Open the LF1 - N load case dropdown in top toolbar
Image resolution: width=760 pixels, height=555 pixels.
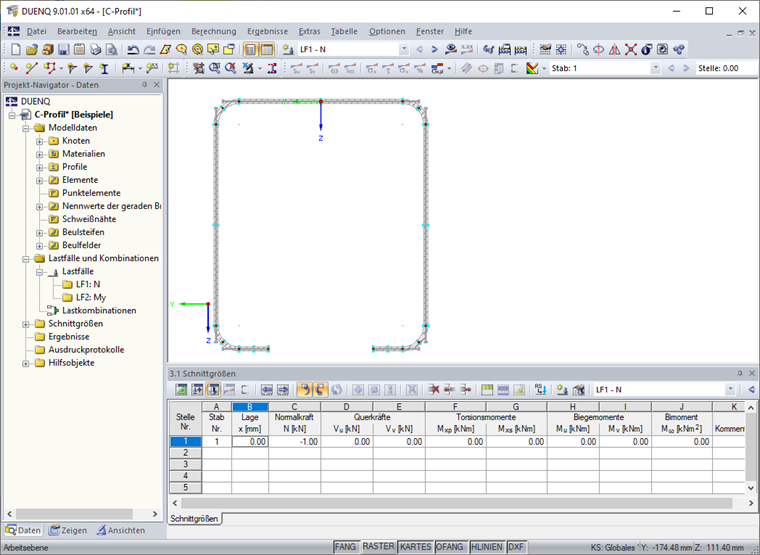click(404, 49)
